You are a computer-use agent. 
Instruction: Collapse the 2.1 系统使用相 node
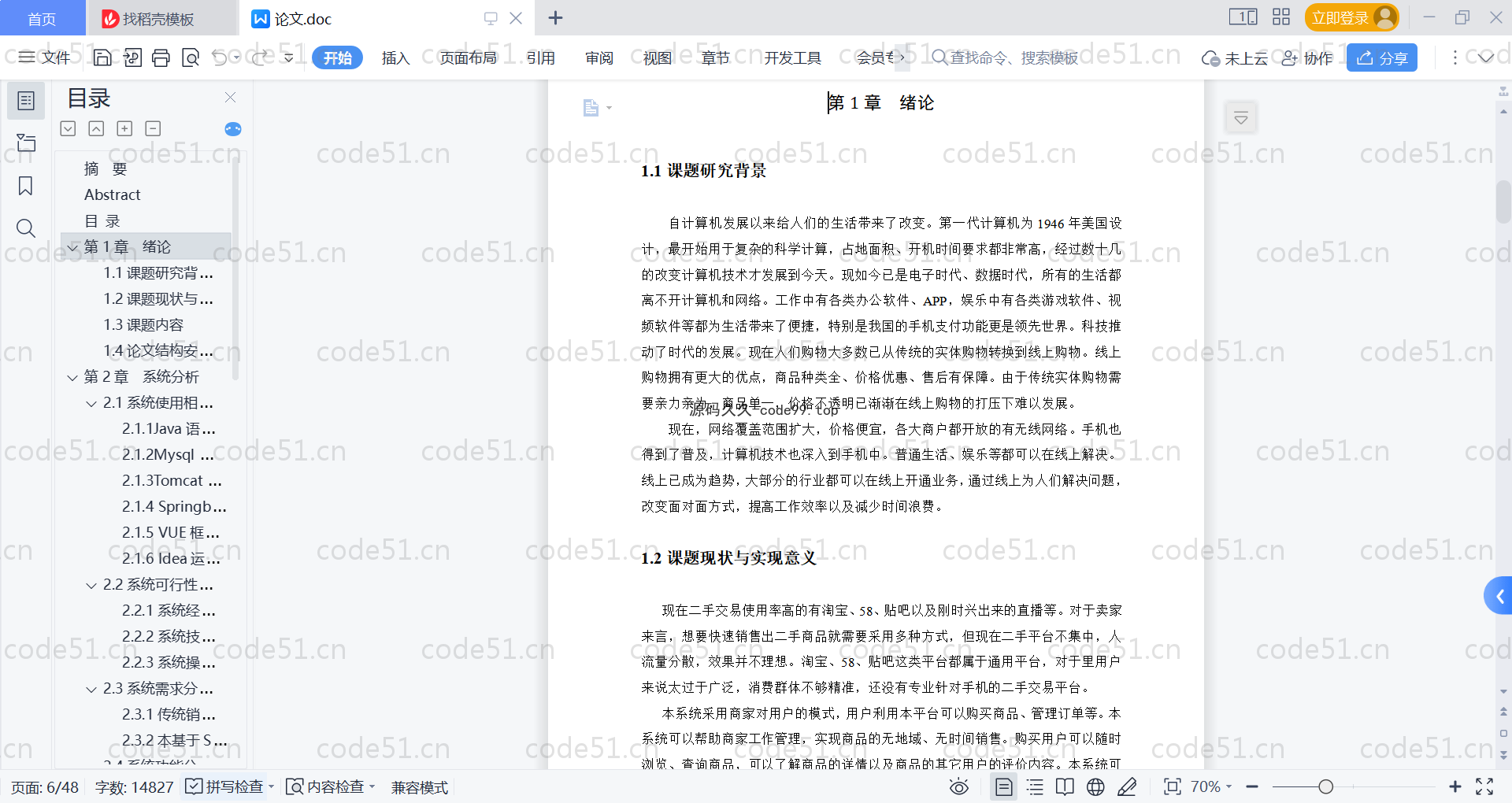coord(91,403)
